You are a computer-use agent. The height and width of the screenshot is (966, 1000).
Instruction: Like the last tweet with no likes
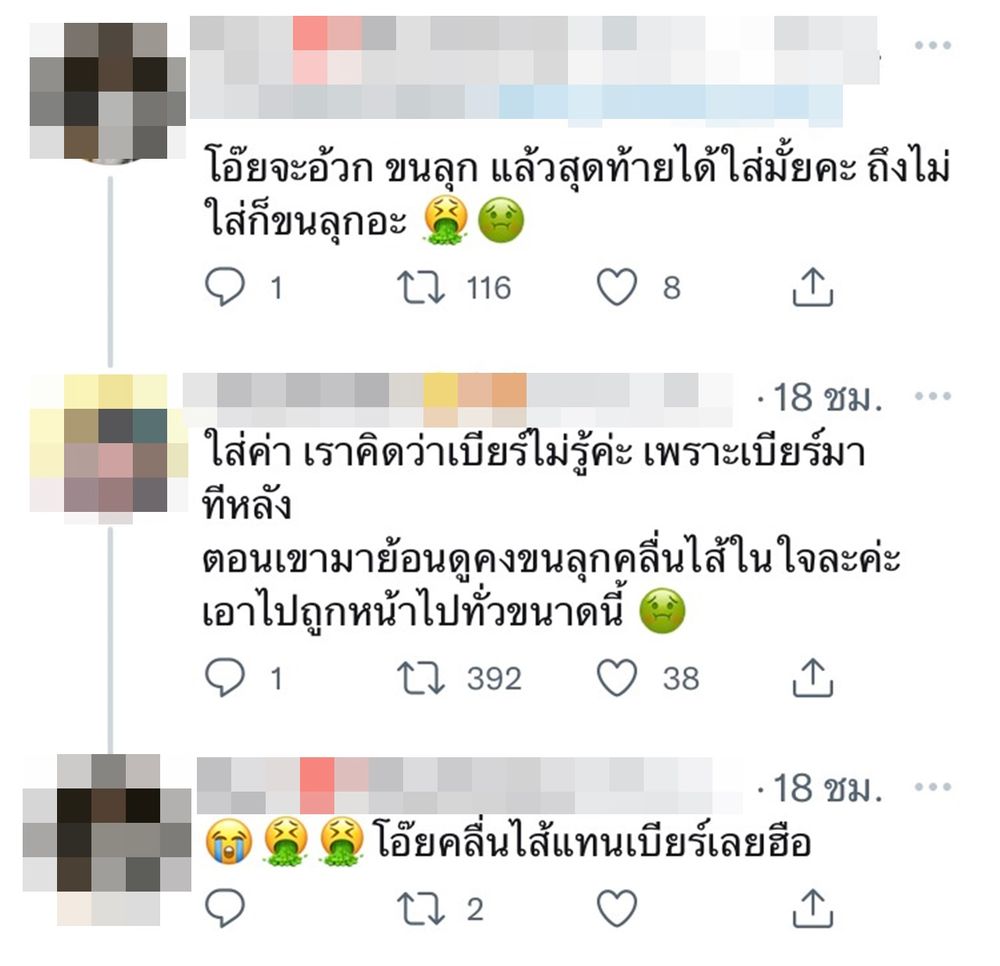coord(617,907)
